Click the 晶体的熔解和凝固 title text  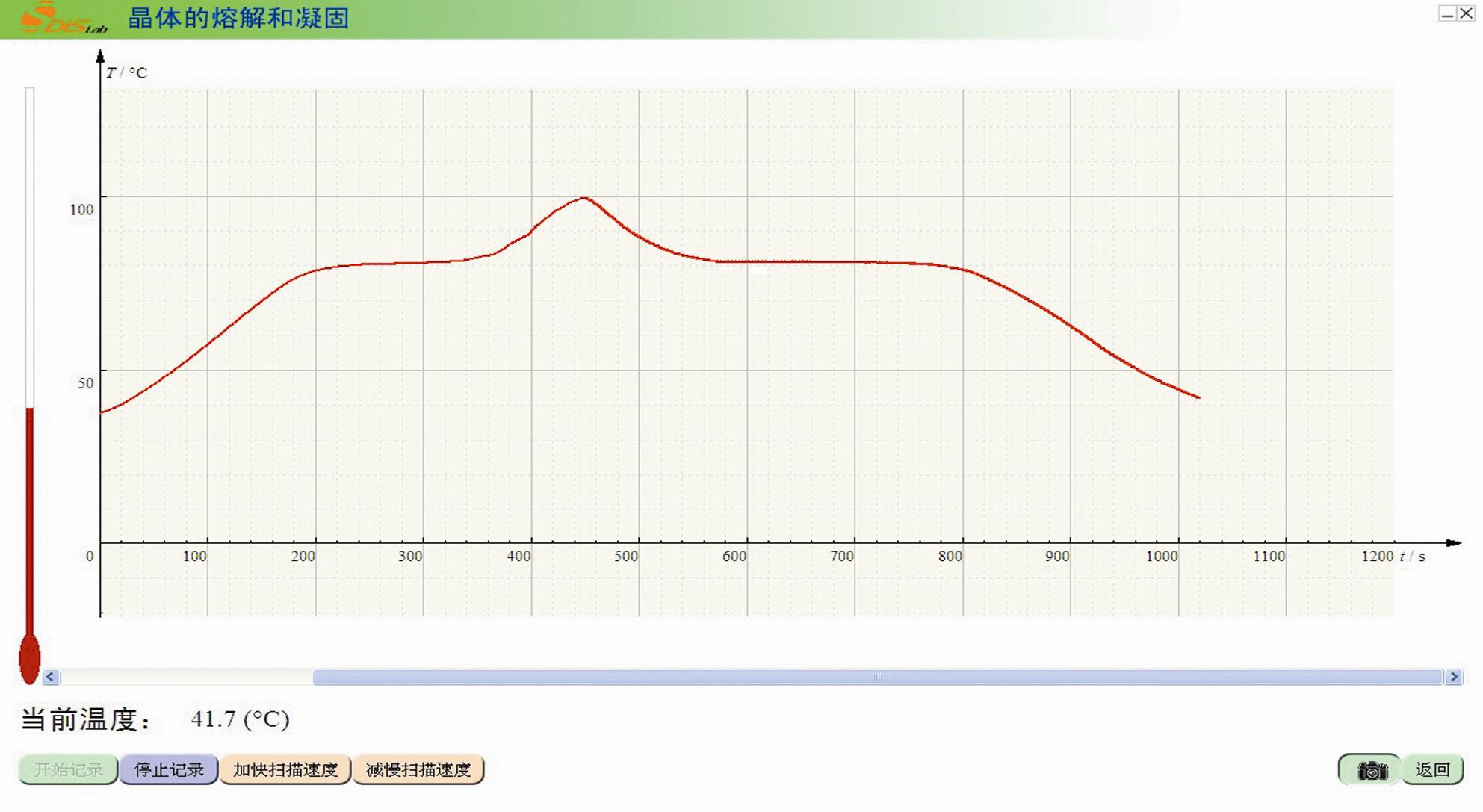click(238, 18)
